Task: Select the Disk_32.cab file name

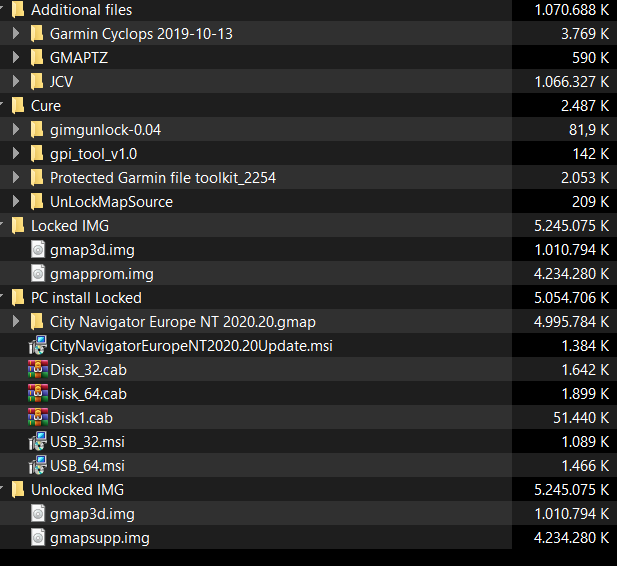Action: pos(89,370)
